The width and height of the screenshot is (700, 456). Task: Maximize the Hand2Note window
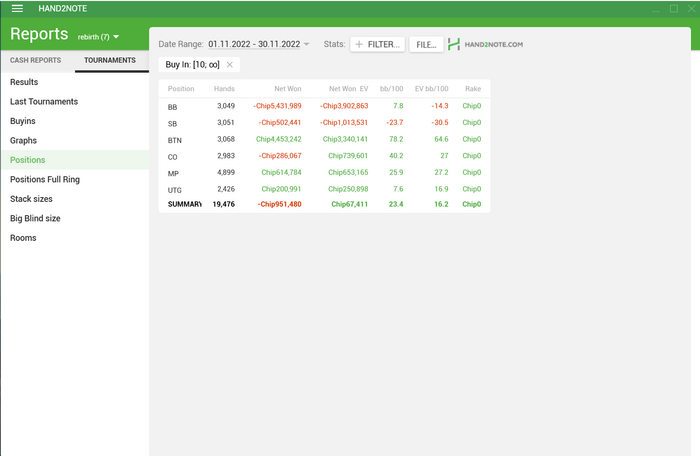click(674, 8)
